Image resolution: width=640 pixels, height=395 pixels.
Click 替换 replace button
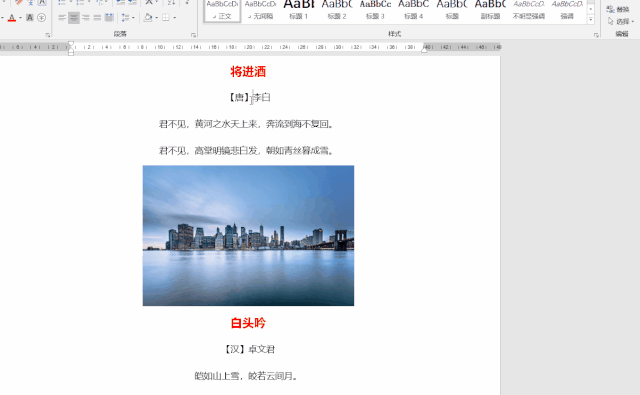tap(618, 9)
